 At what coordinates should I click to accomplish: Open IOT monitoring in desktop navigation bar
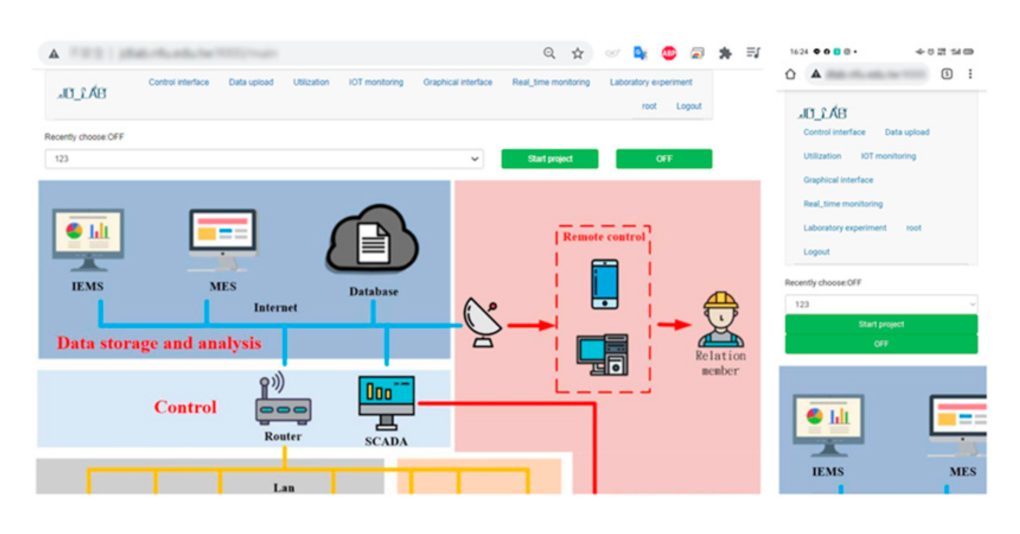(x=376, y=82)
